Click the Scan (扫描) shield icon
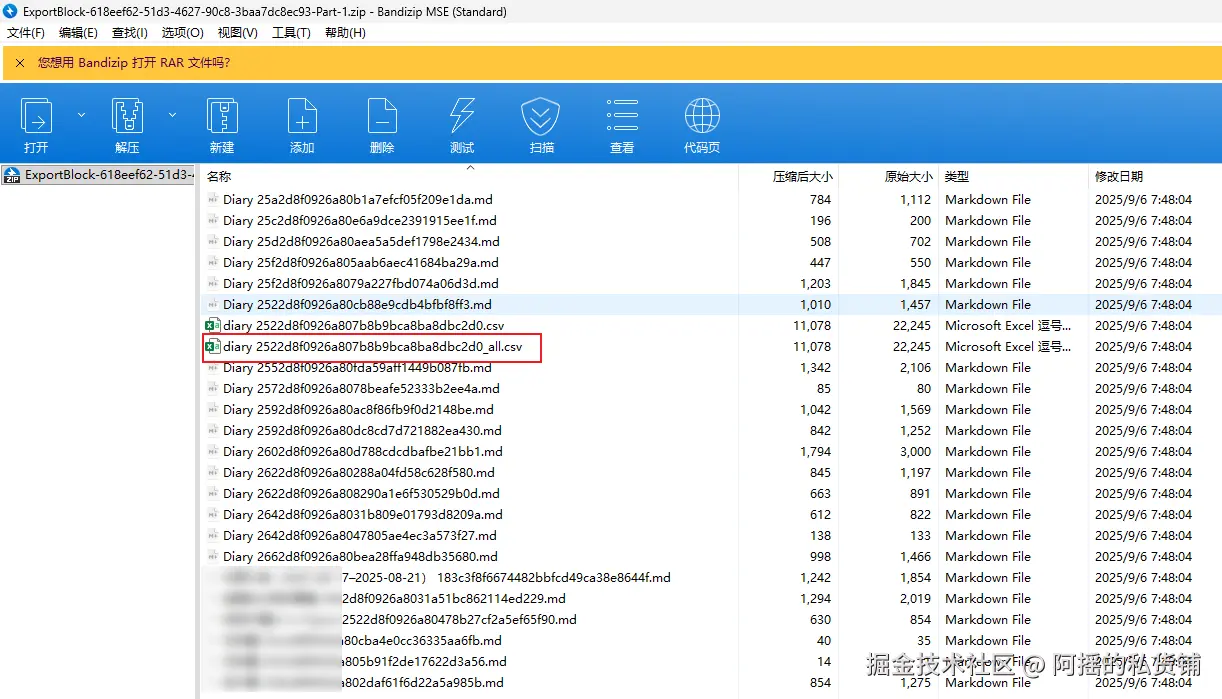1222x699 pixels. pos(541,117)
